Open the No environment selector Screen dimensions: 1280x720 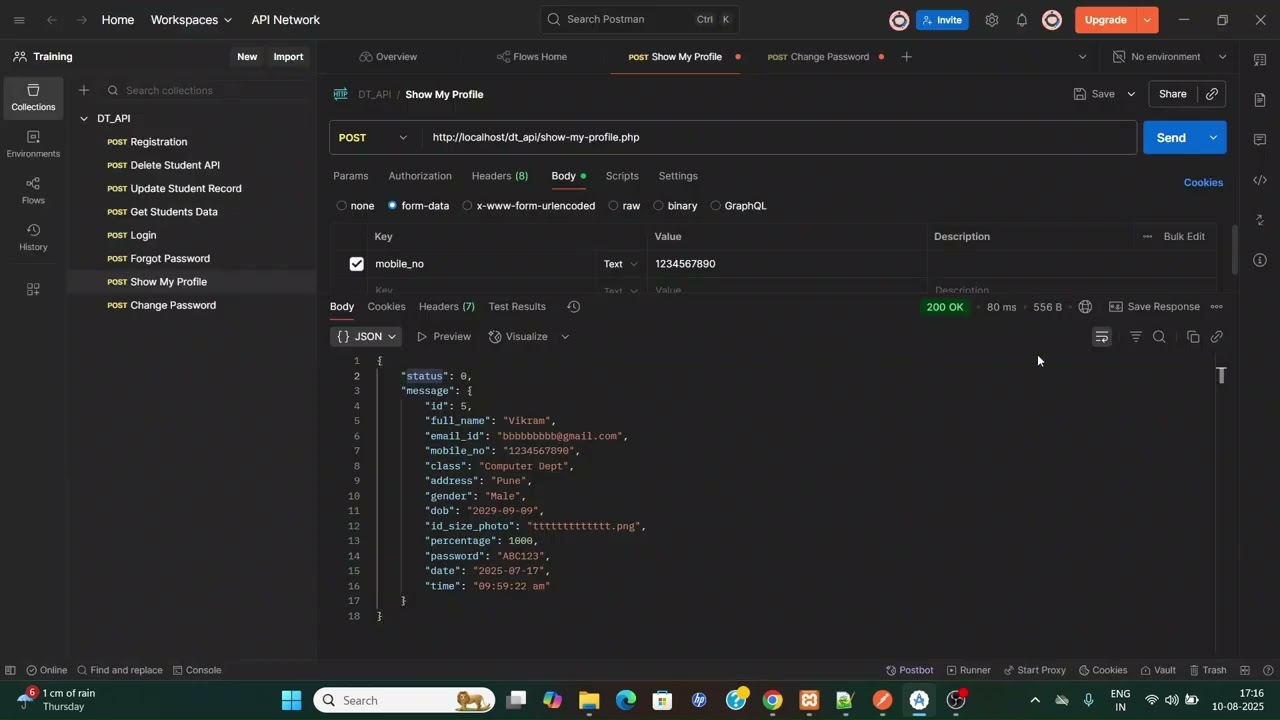[x=1169, y=57]
